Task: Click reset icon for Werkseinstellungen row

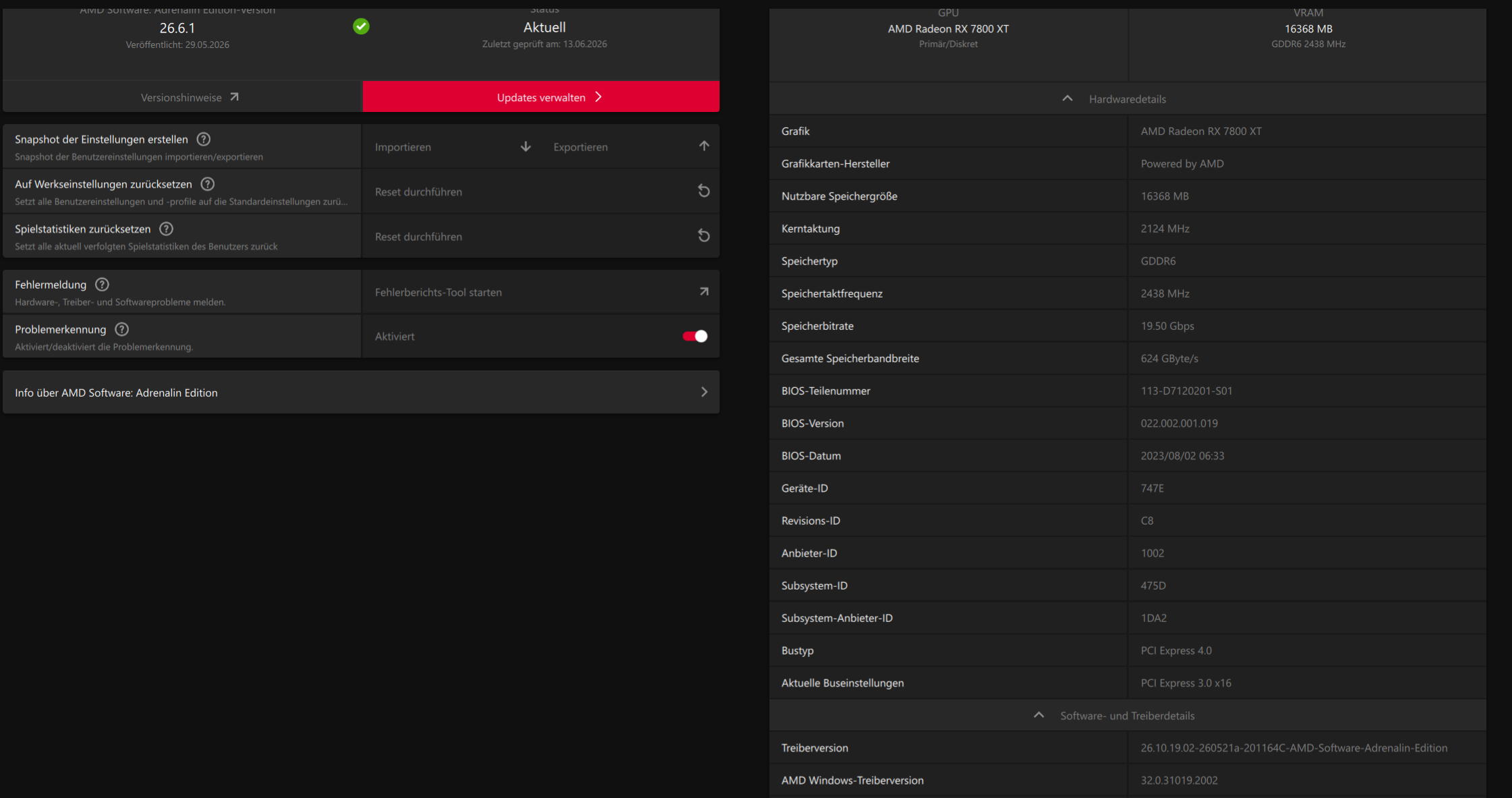Action: 703,191
